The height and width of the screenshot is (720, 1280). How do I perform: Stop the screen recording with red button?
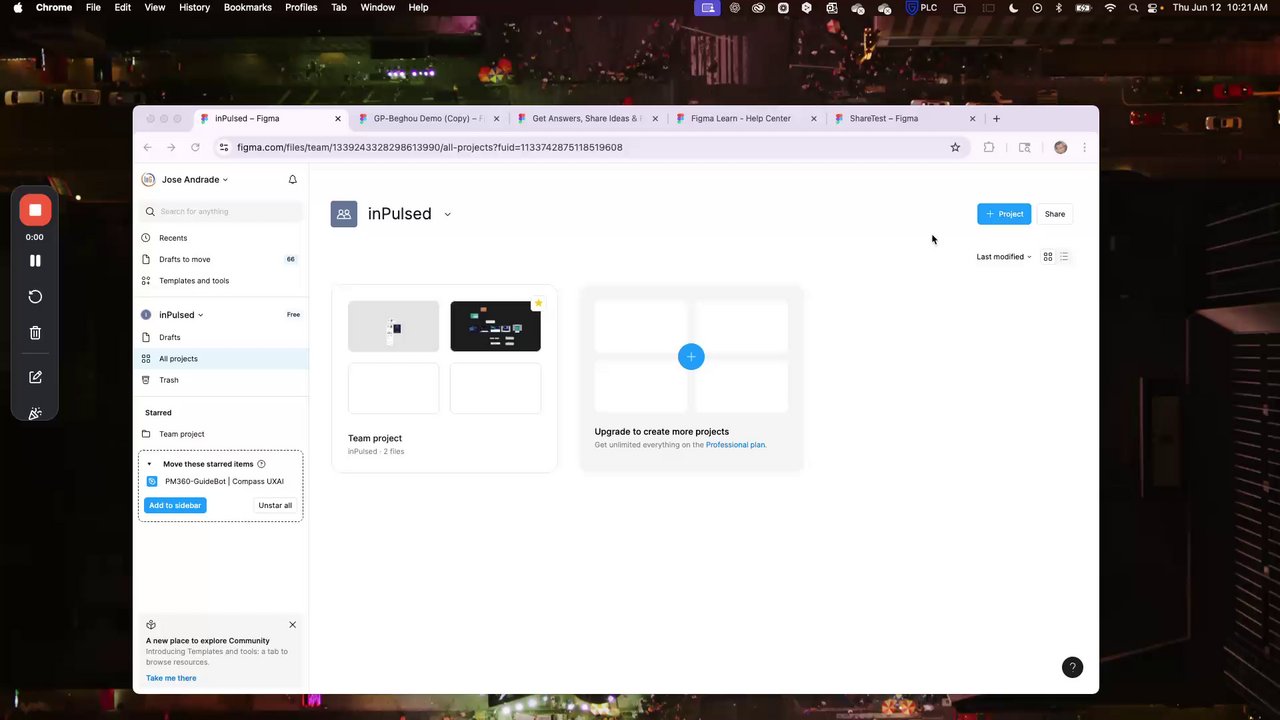35,210
